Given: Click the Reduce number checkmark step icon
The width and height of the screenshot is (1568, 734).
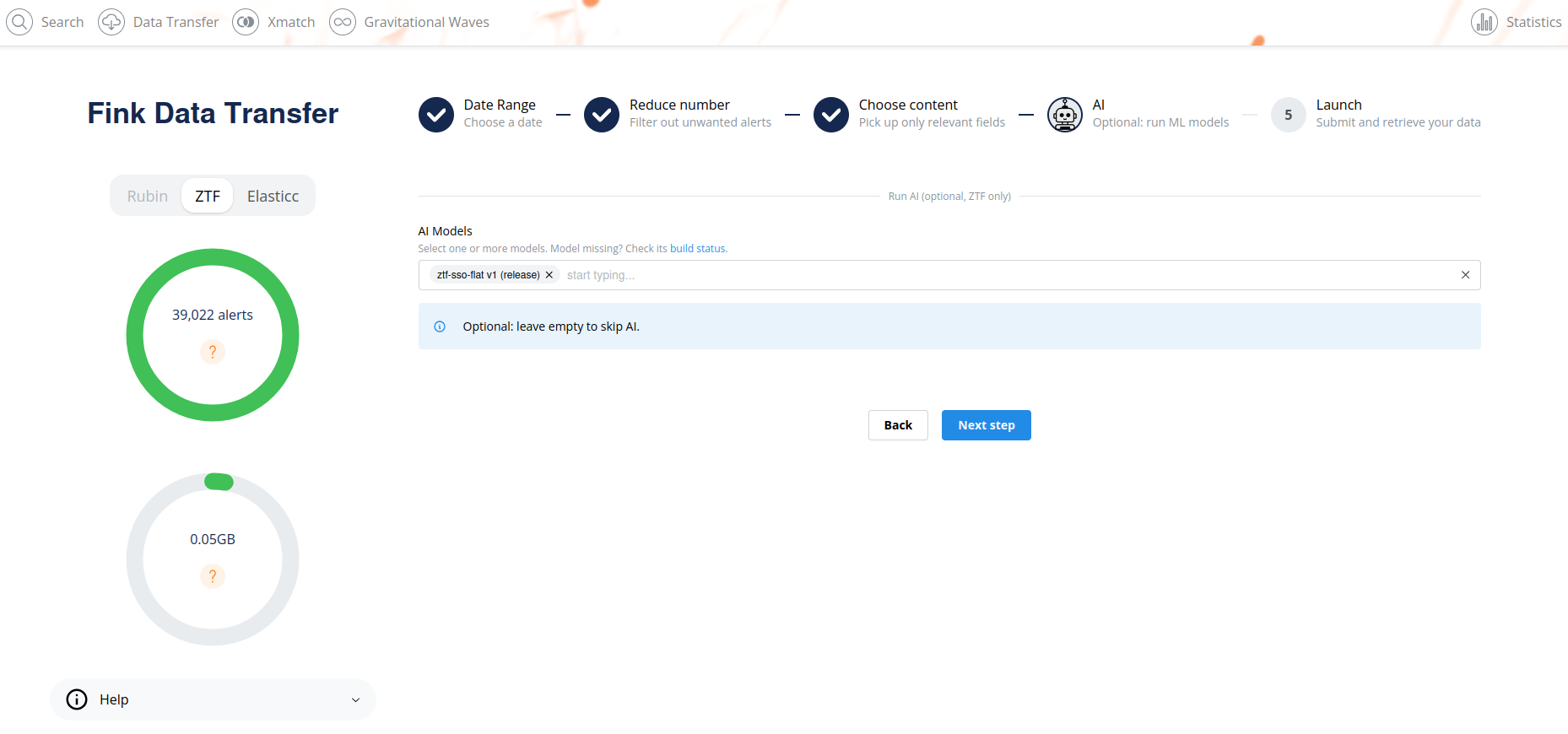Looking at the screenshot, I should click(602, 115).
